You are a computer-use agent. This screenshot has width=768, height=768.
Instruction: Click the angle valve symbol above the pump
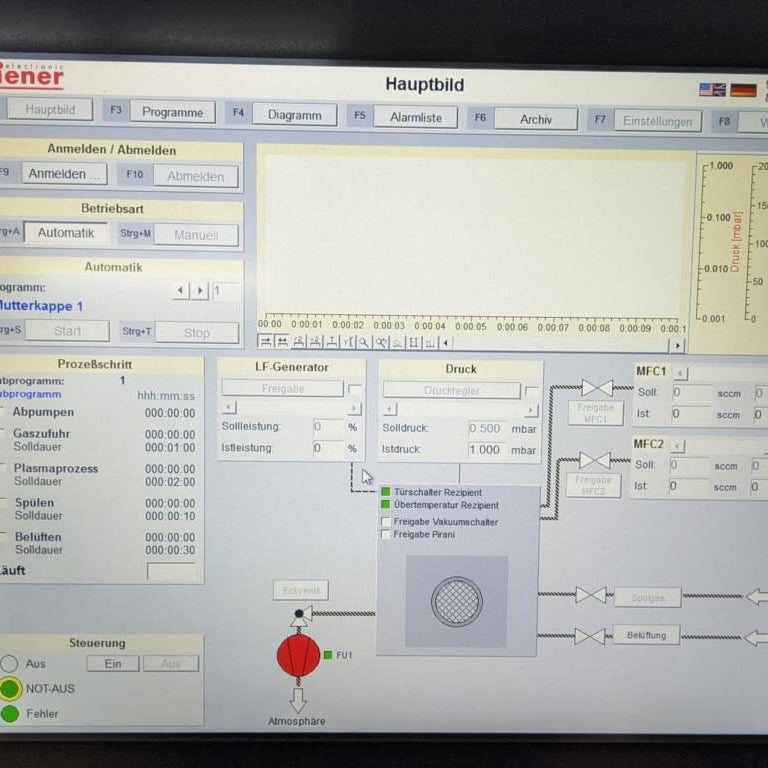coord(301,617)
